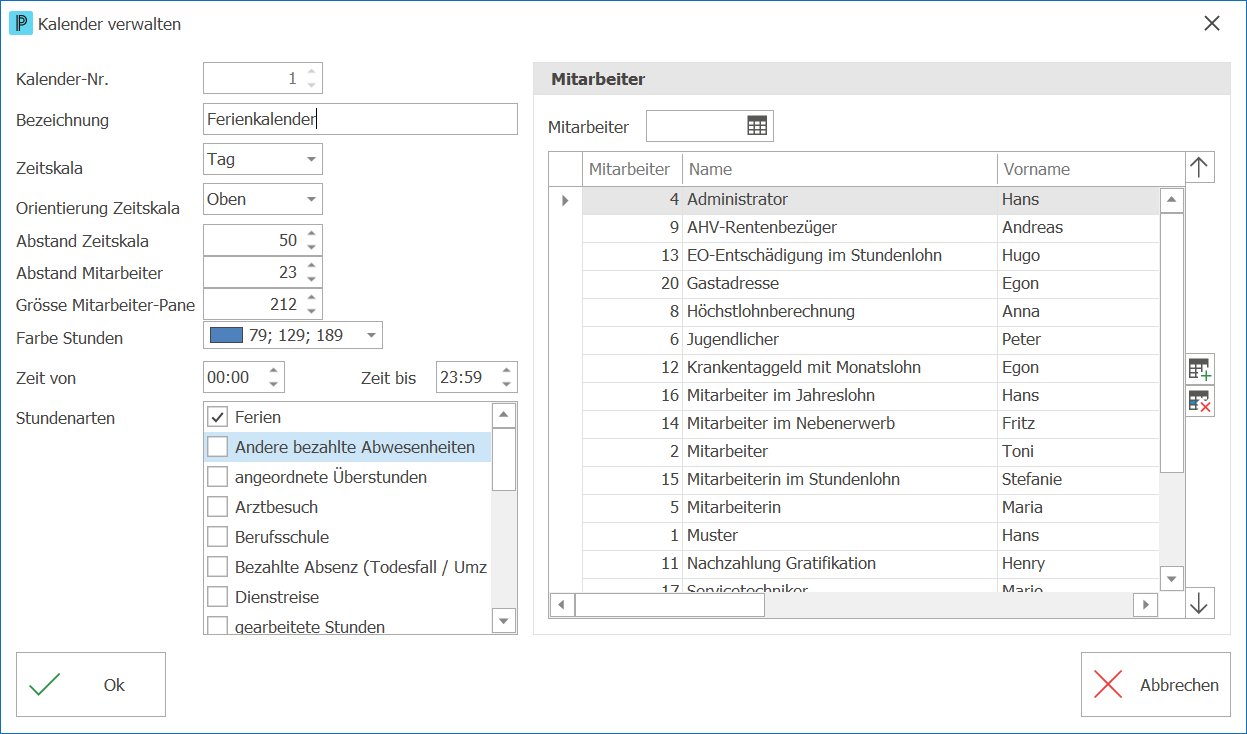This screenshot has height=734, width=1247.
Task: Remove an employee using the table-delete icon
Action: click(1200, 402)
